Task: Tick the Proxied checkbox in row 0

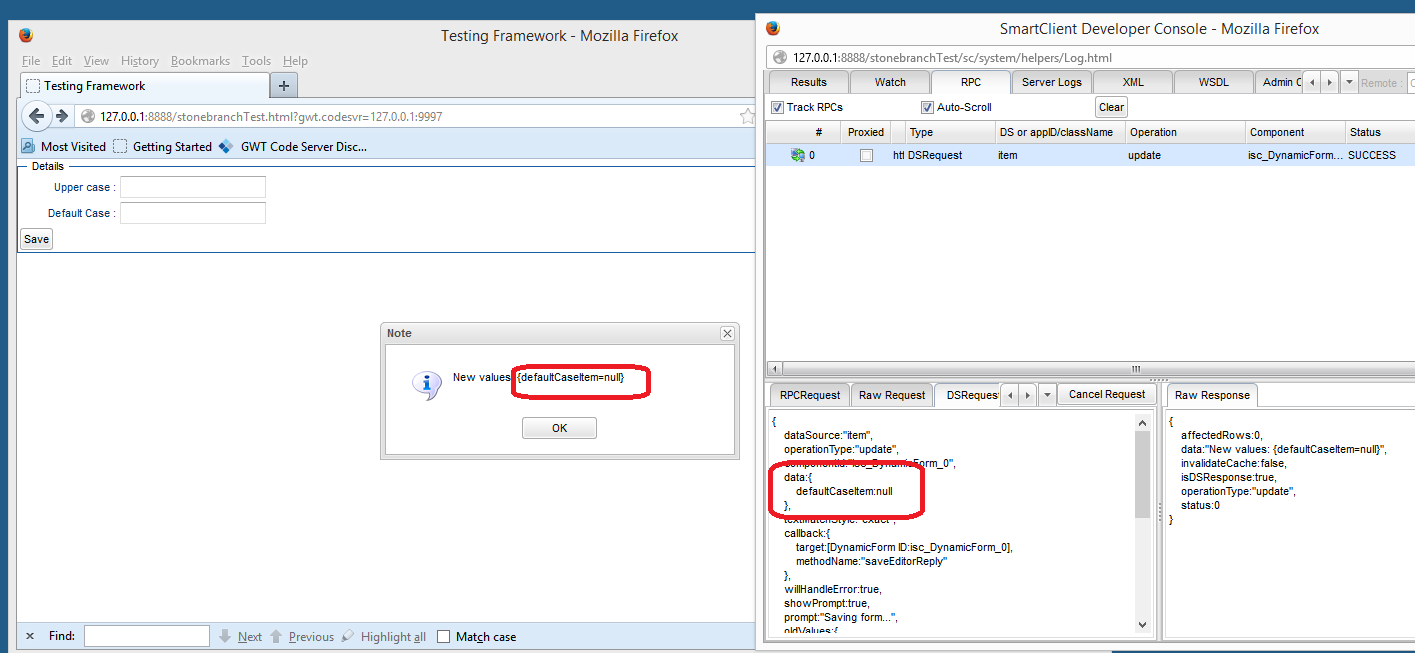Action: (866, 155)
